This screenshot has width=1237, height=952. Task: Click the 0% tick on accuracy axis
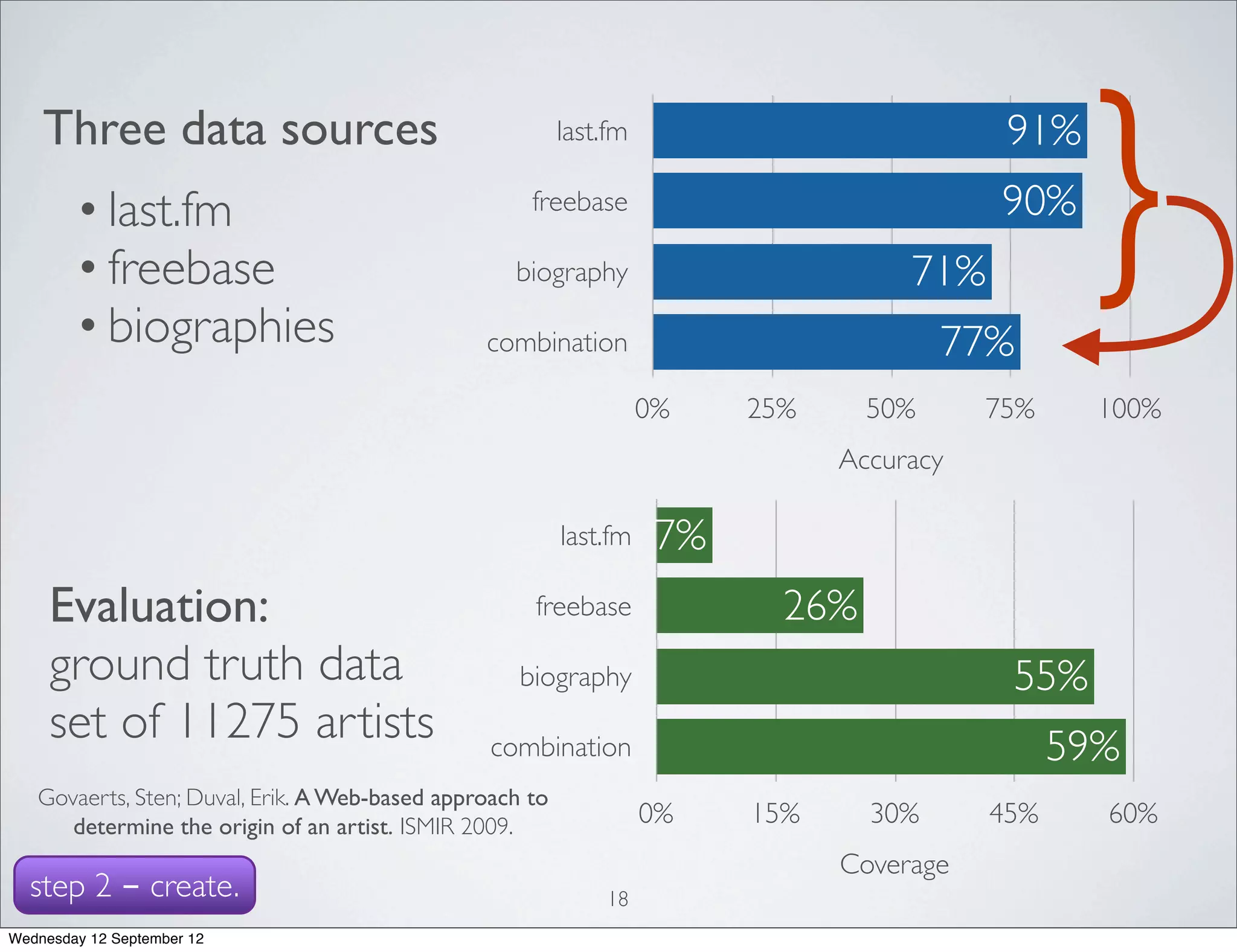coord(652,409)
